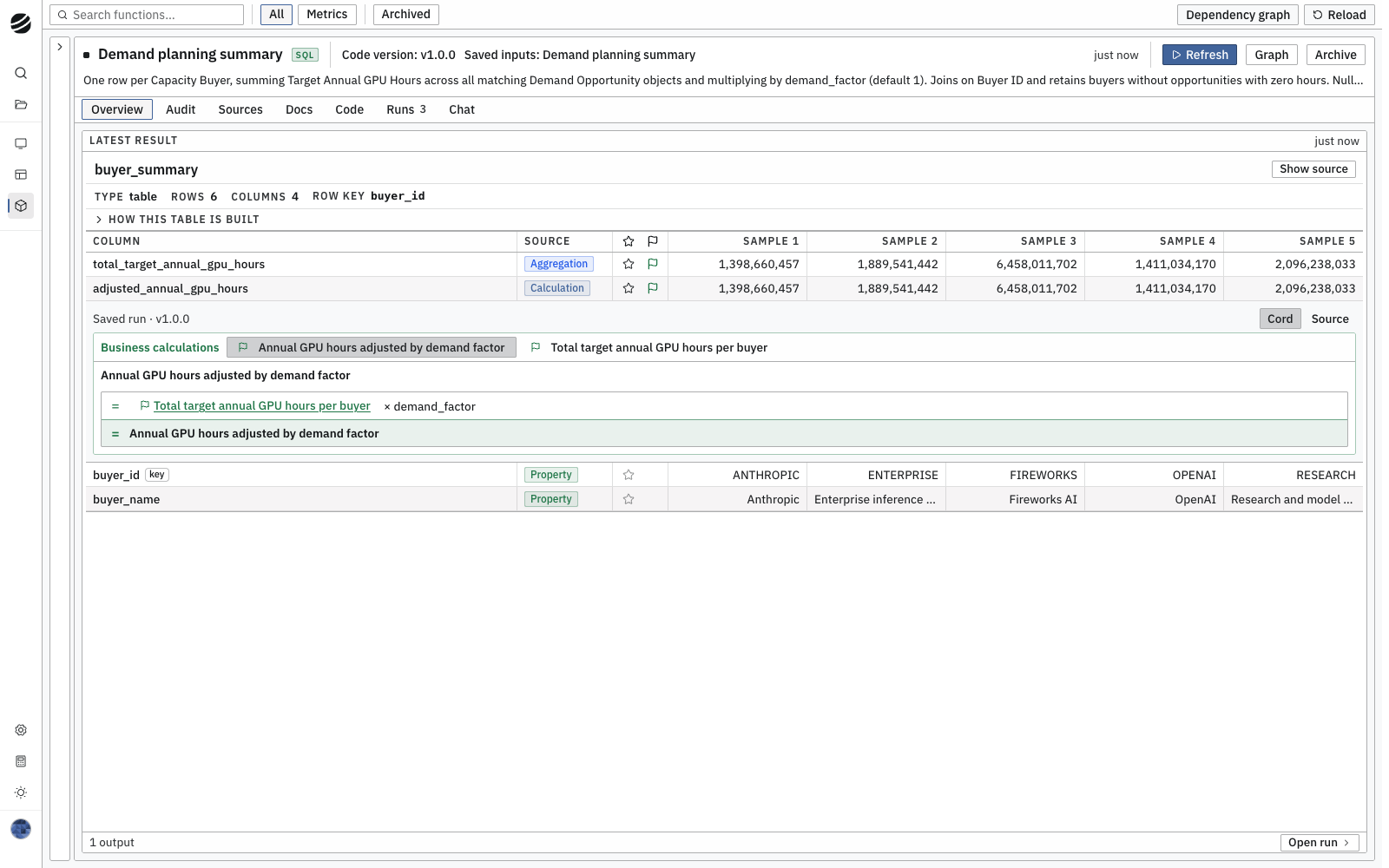1389x868 pixels.
Task: Select Total target annual GPU hours per buyer tab
Action: (x=648, y=347)
